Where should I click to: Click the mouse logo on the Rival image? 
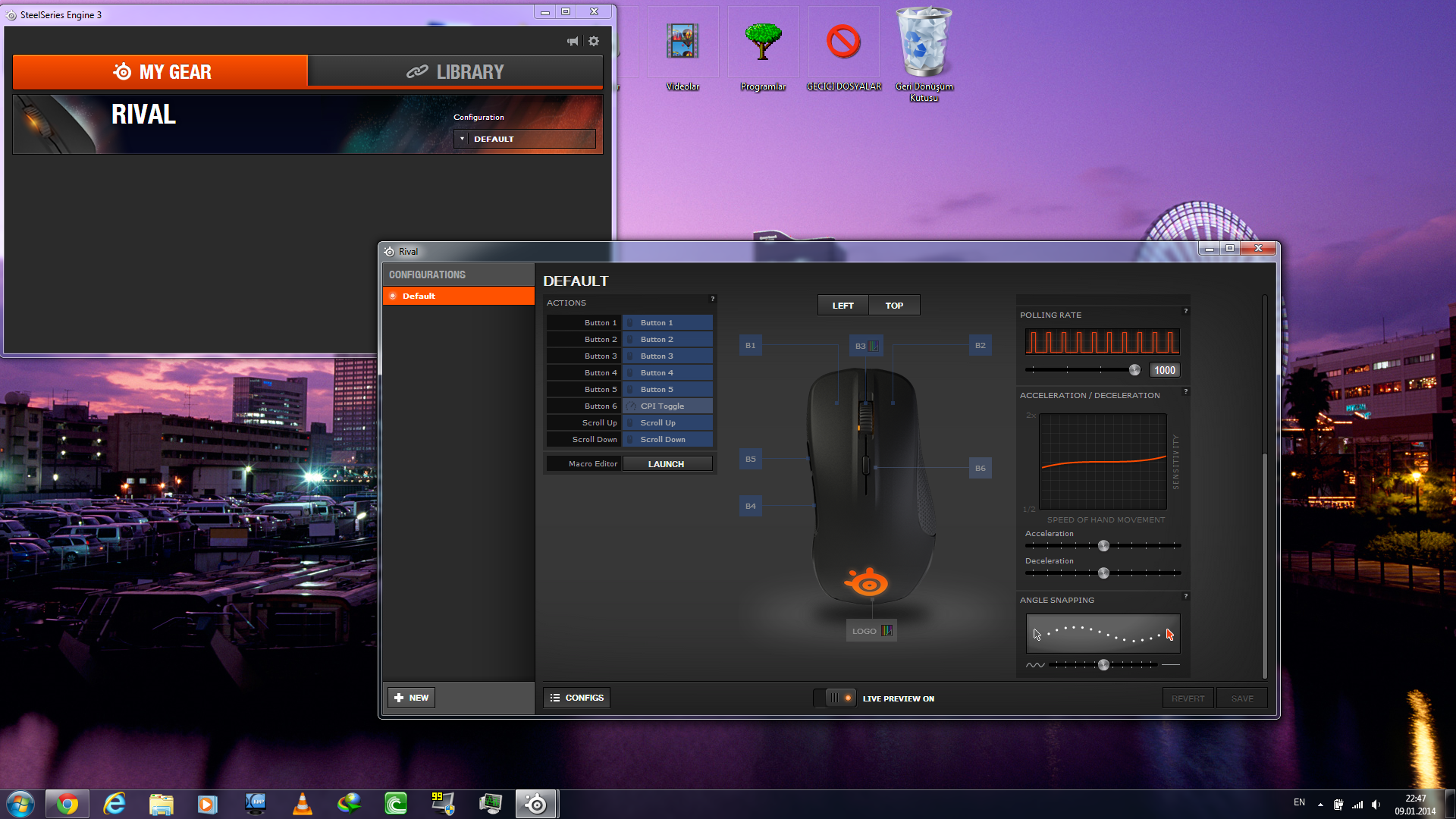868,583
